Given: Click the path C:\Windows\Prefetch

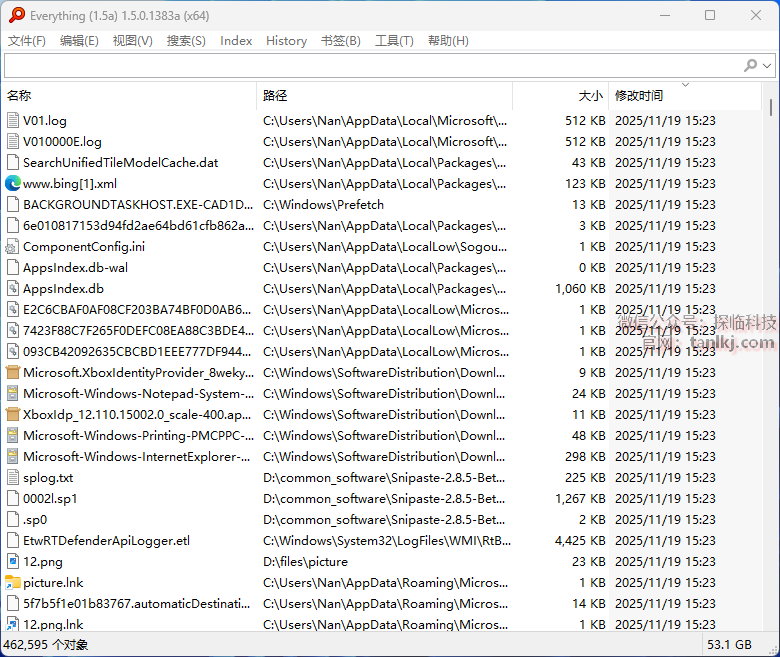Looking at the screenshot, I should tap(323, 205).
